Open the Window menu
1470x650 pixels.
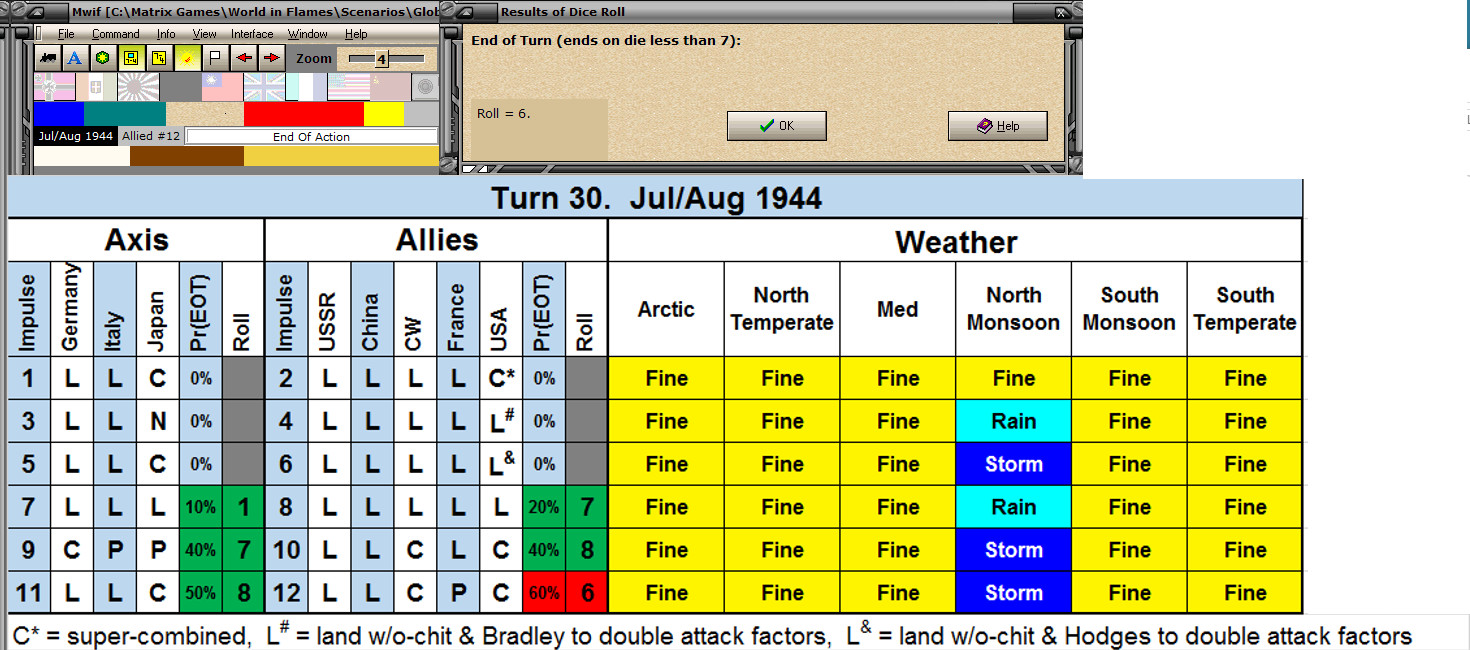[x=308, y=34]
